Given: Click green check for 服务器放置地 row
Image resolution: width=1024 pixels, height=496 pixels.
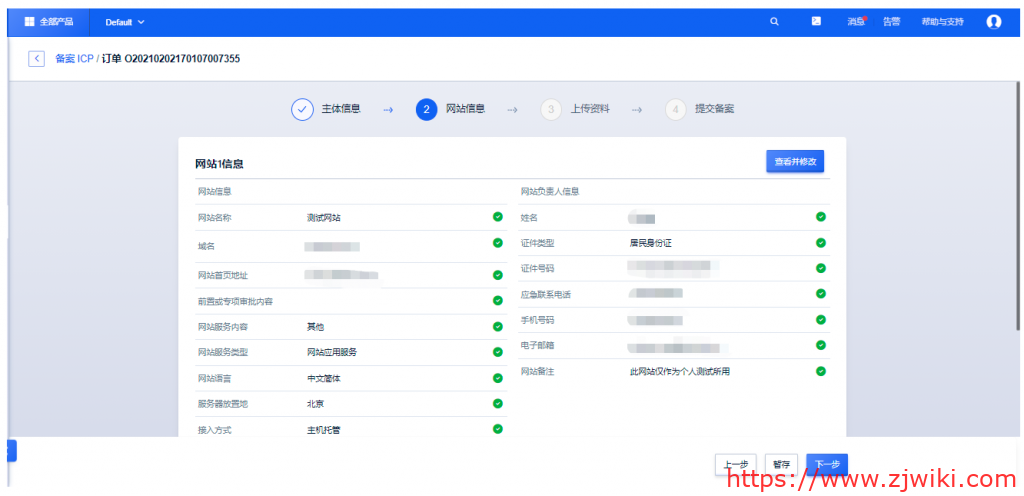Looking at the screenshot, I should [x=498, y=403].
